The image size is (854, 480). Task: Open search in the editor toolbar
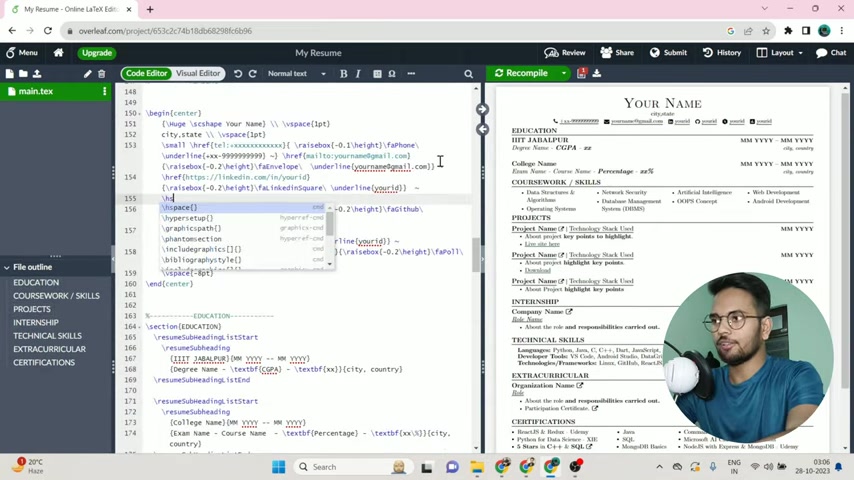(x=468, y=73)
